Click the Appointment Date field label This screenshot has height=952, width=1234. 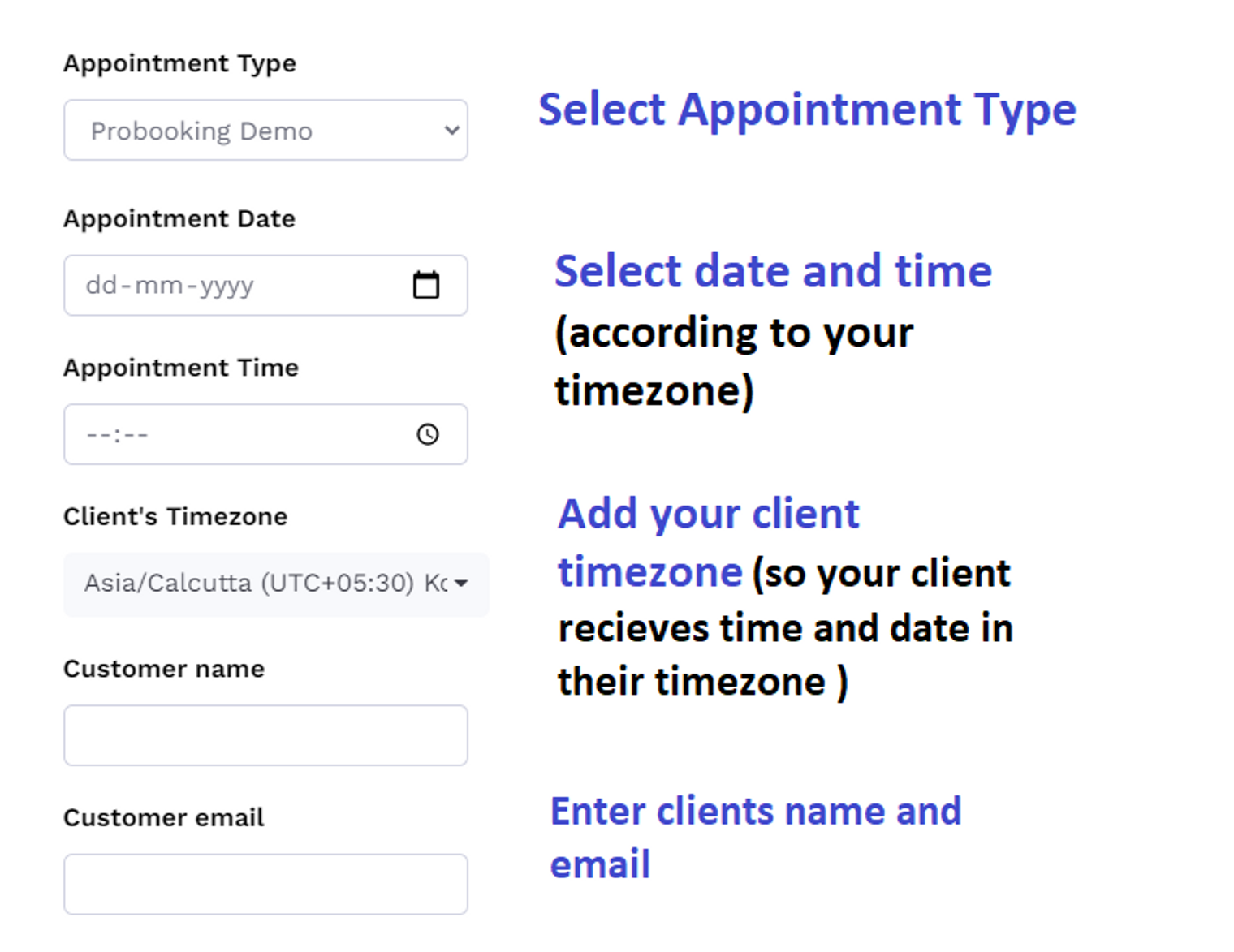(179, 219)
